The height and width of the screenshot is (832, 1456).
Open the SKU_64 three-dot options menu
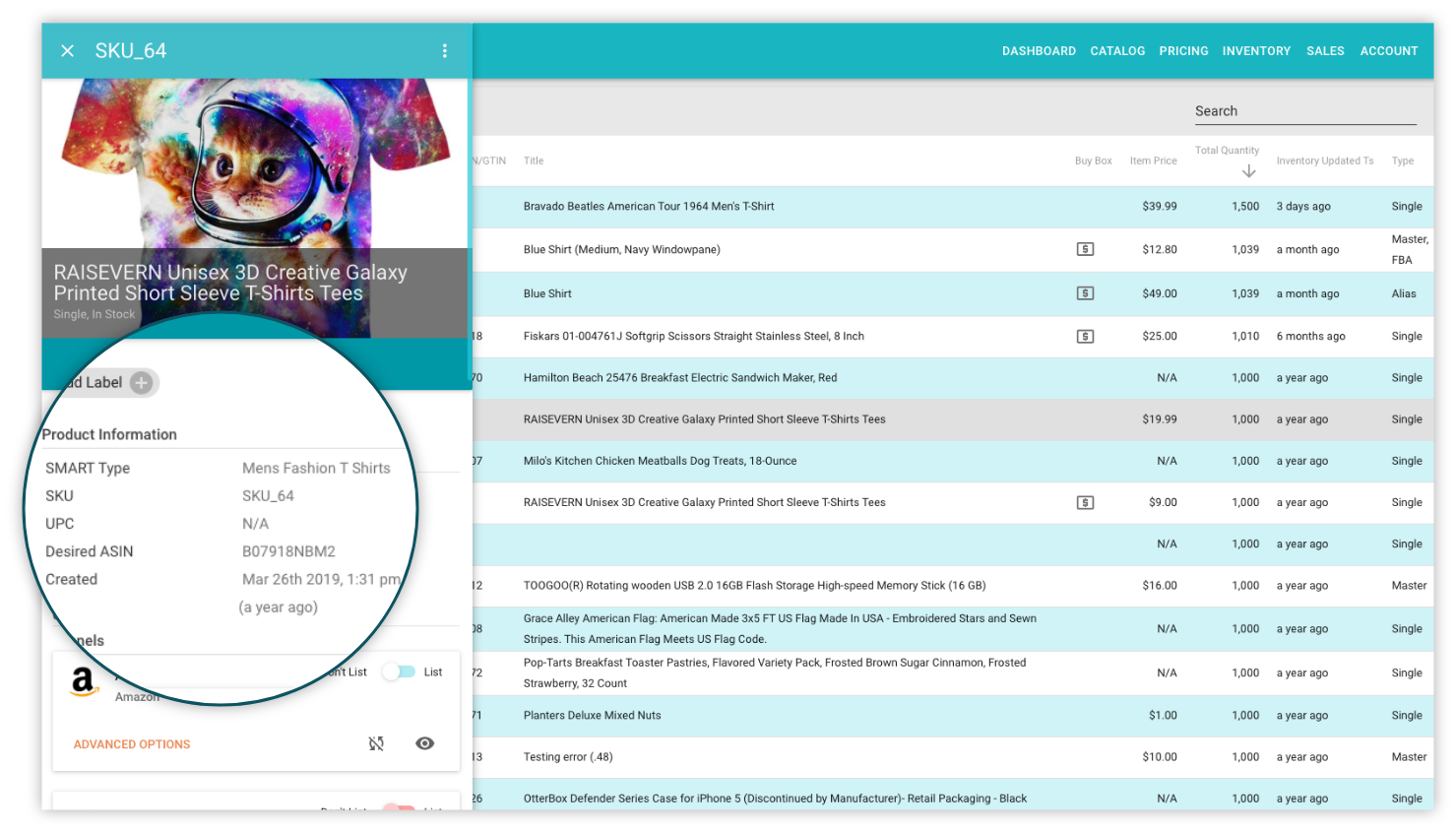(445, 51)
